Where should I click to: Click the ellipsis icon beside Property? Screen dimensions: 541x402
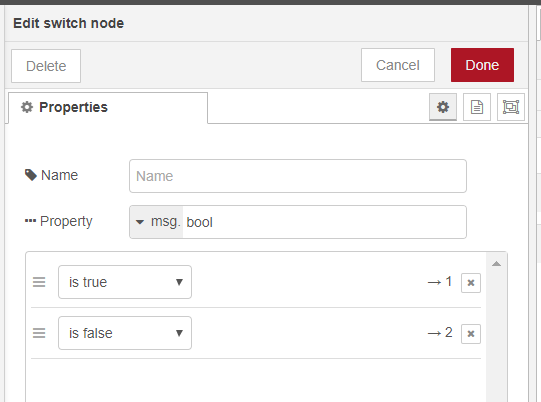(30, 221)
